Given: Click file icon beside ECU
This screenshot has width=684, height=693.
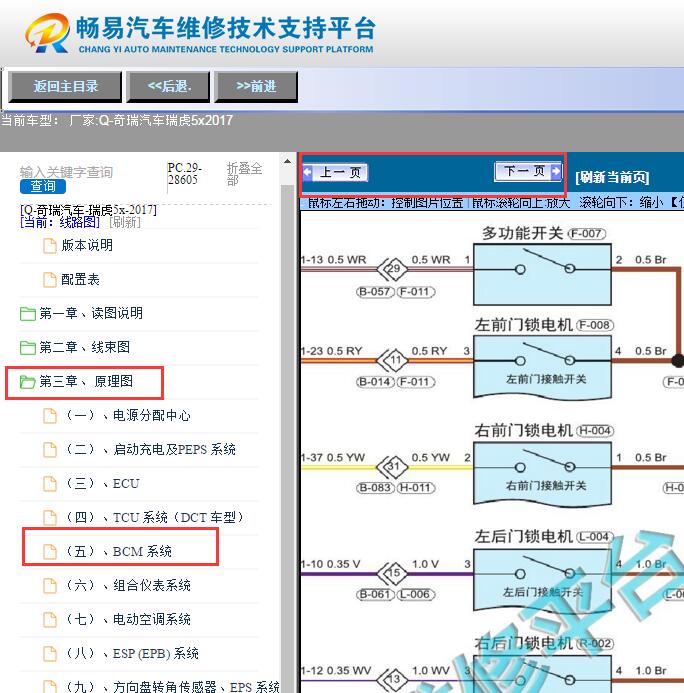Looking at the screenshot, I should [x=49, y=484].
